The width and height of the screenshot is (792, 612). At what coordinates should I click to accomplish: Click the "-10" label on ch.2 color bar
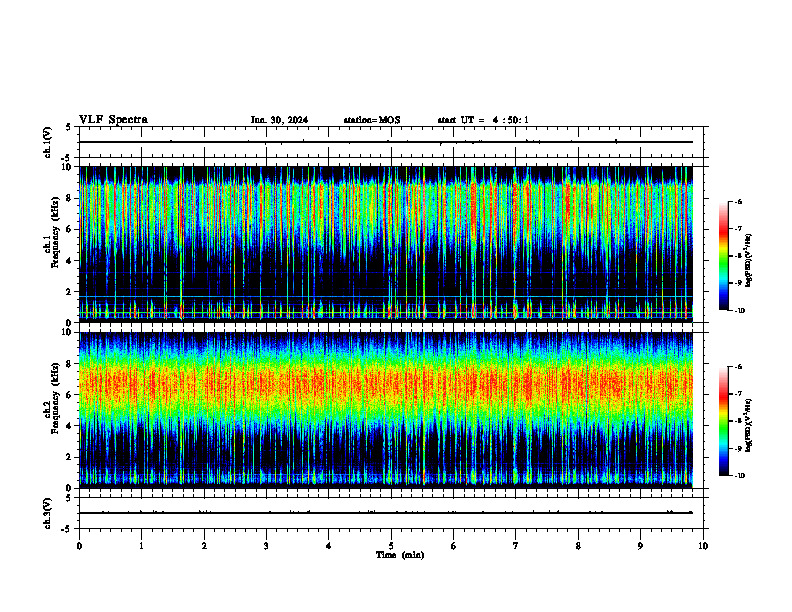[739, 476]
